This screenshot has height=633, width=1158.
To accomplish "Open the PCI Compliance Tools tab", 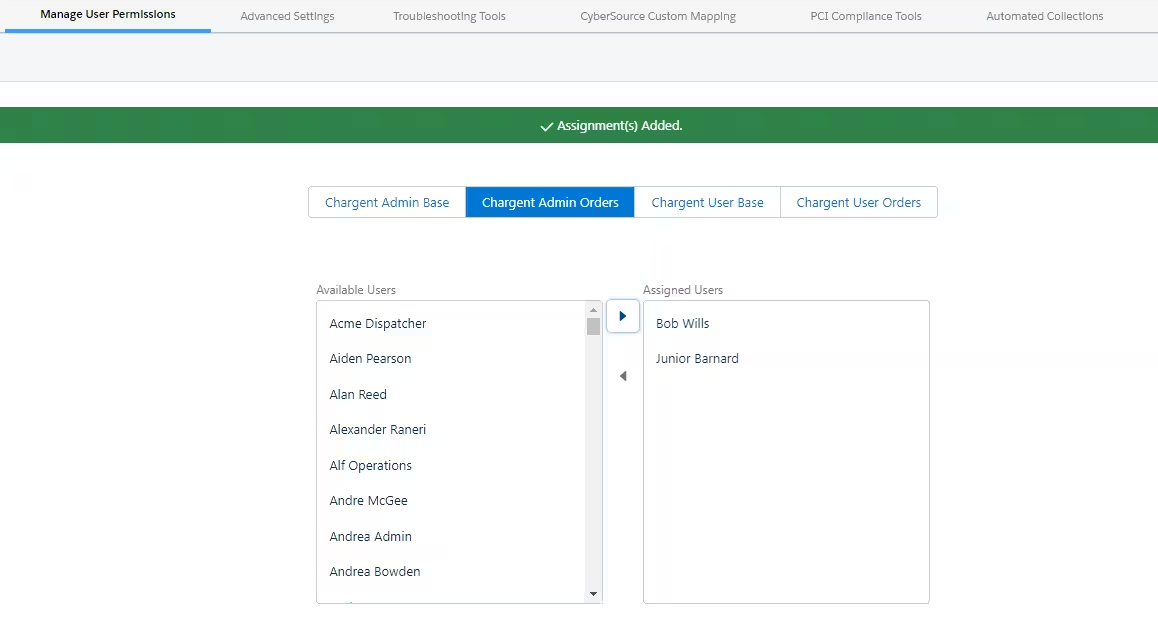I will (866, 16).
